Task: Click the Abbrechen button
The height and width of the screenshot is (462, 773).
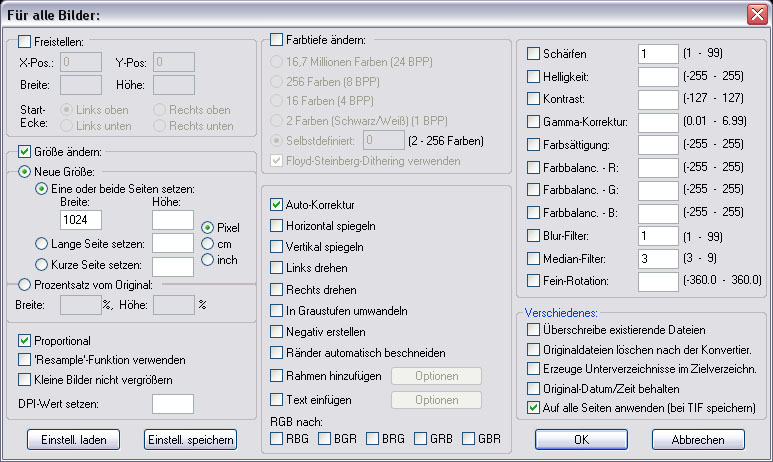Action: (x=698, y=439)
